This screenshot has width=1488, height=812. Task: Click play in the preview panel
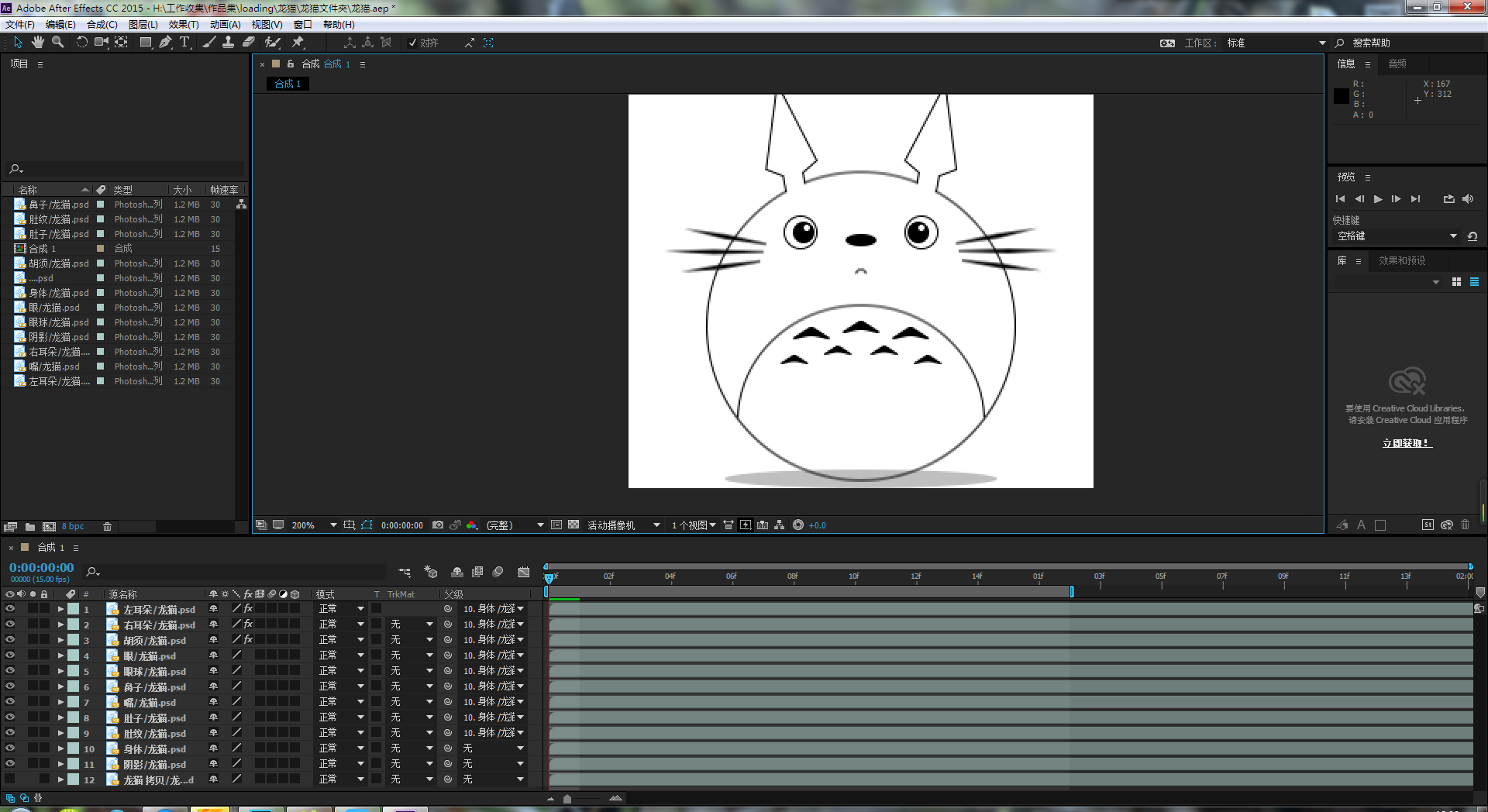click(1378, 199)
